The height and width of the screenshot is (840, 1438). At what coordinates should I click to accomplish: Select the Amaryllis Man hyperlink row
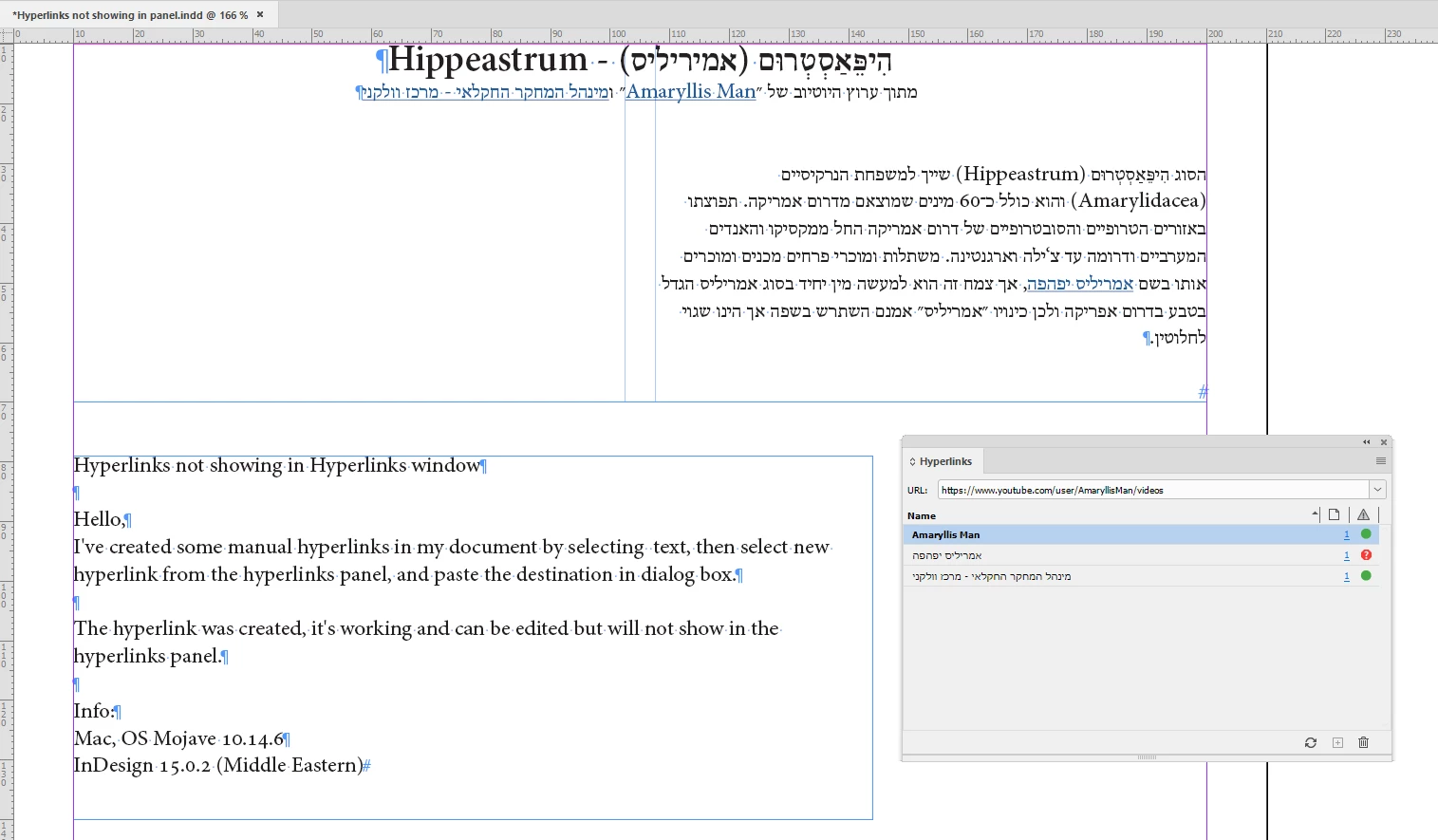click(x=1140, y=534)
